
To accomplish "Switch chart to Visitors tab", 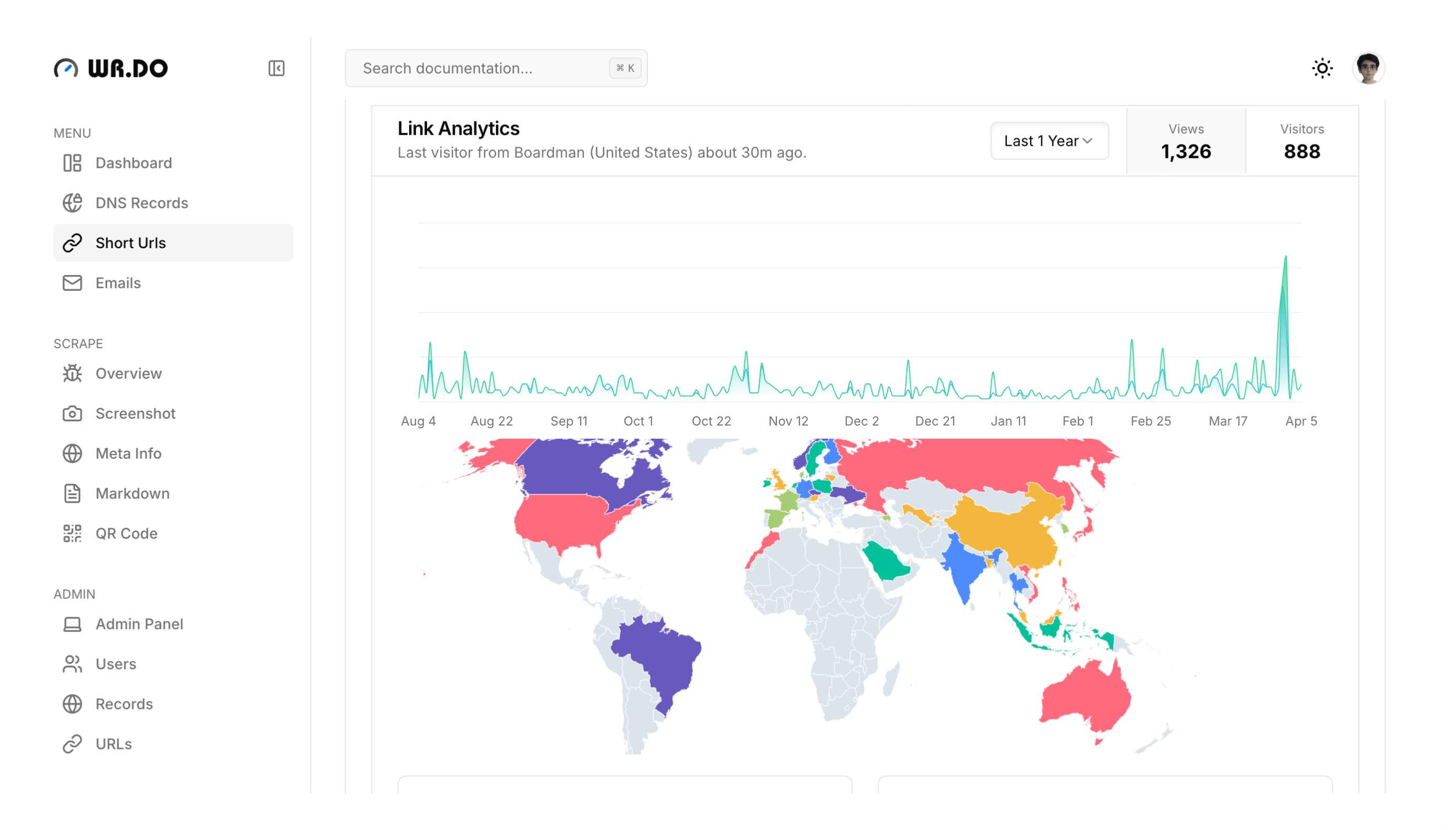I will pos(1301,141).
